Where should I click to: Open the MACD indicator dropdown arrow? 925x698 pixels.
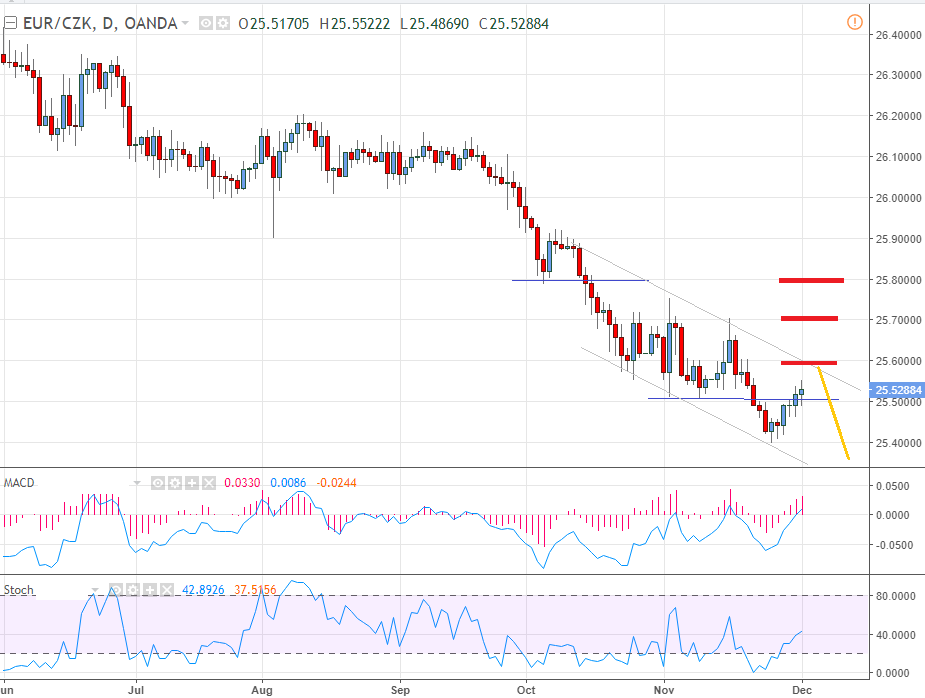pos(137,483)
